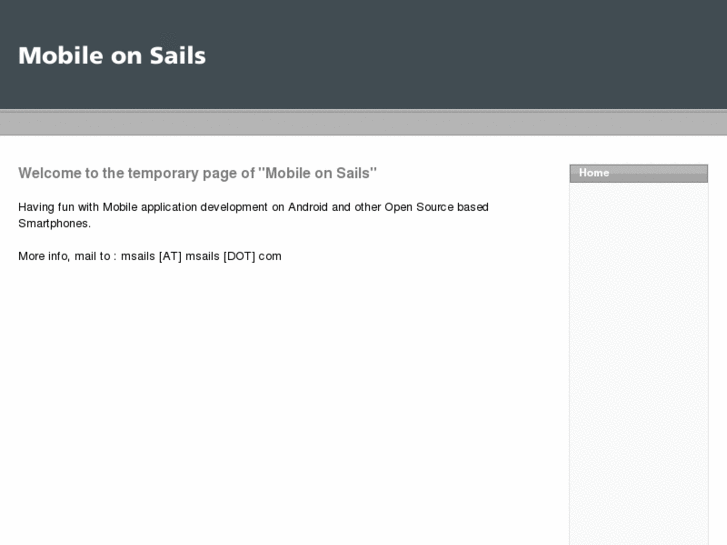Click the "[AT]" part of the email
The image size is (727, 545).
(170, 256)
